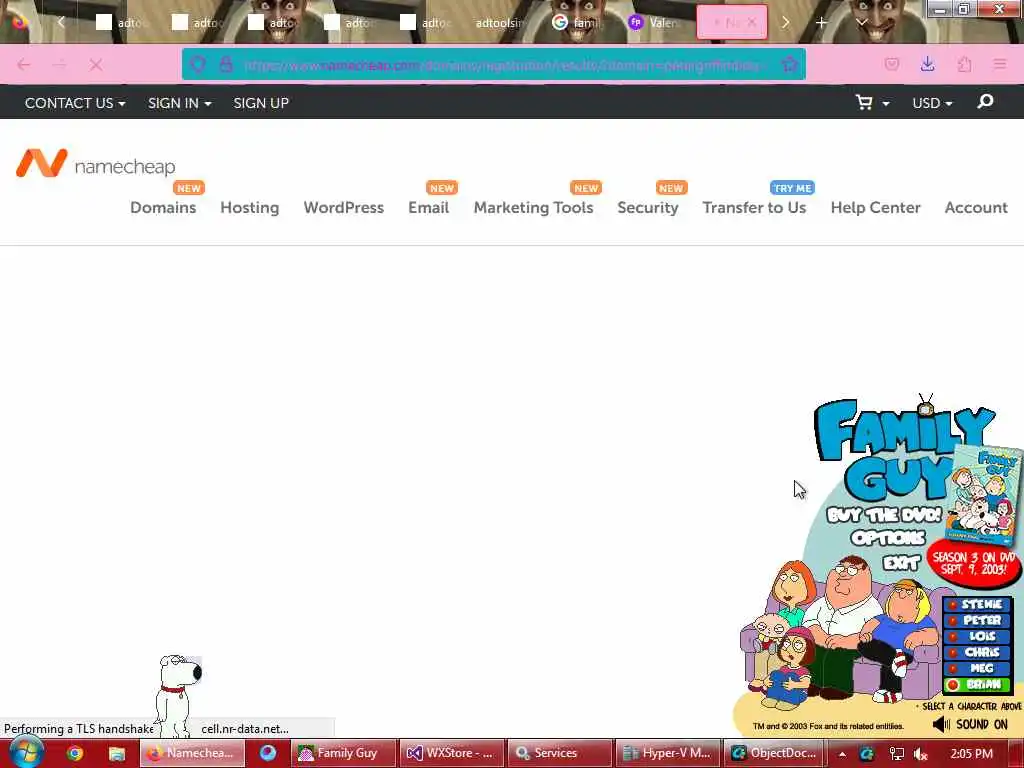The image size is (1024, 768).
Task: Select Brian character option
Action: [976, 684]
